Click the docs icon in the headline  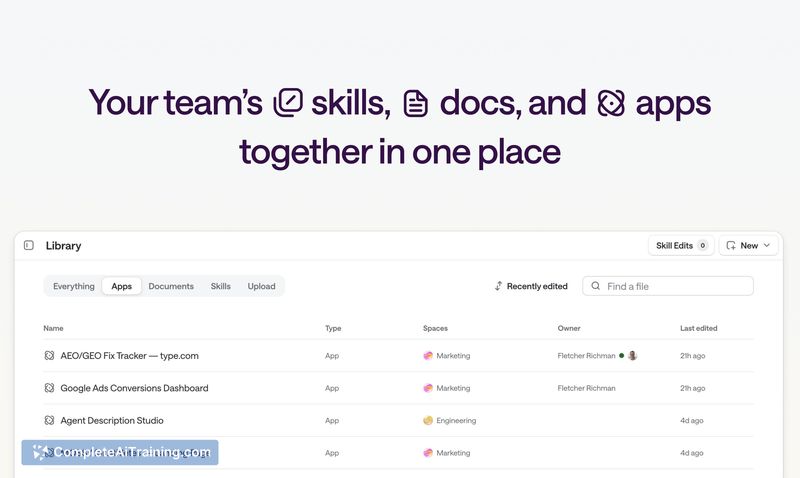click(x=416, y=103)
